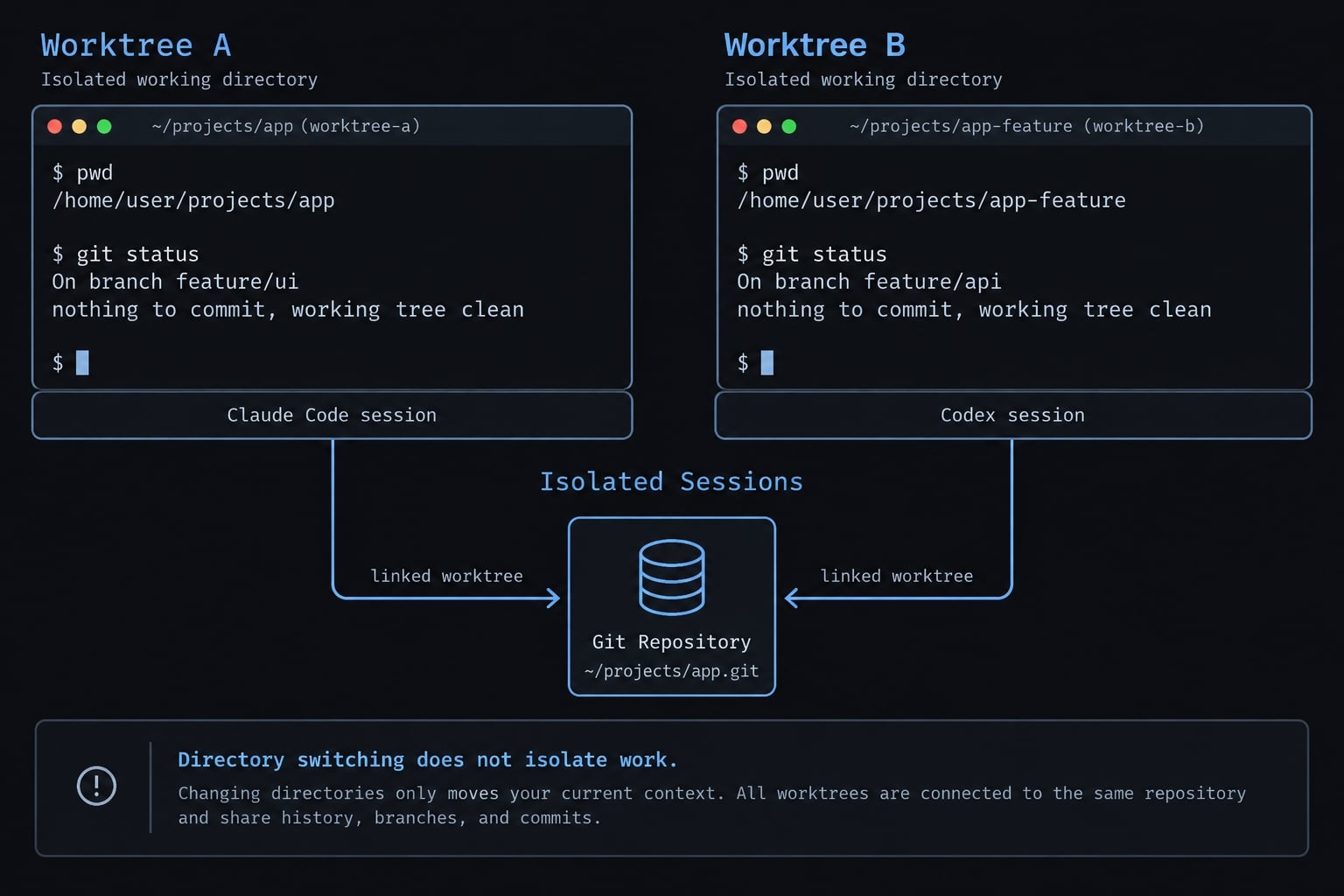Click the '~/projects/app (worktree-a)' title
This screenshot has height=896, width=1344.
[286, 126]
